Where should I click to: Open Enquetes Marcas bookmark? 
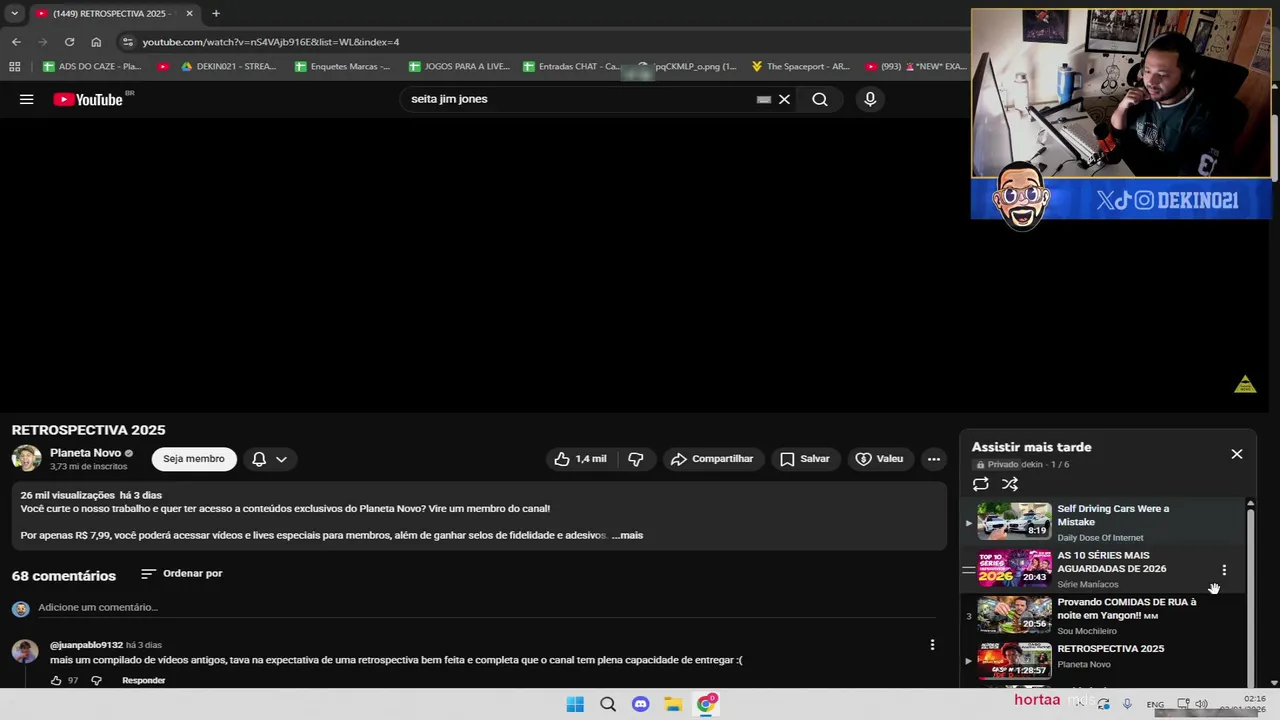pos(342,67)
